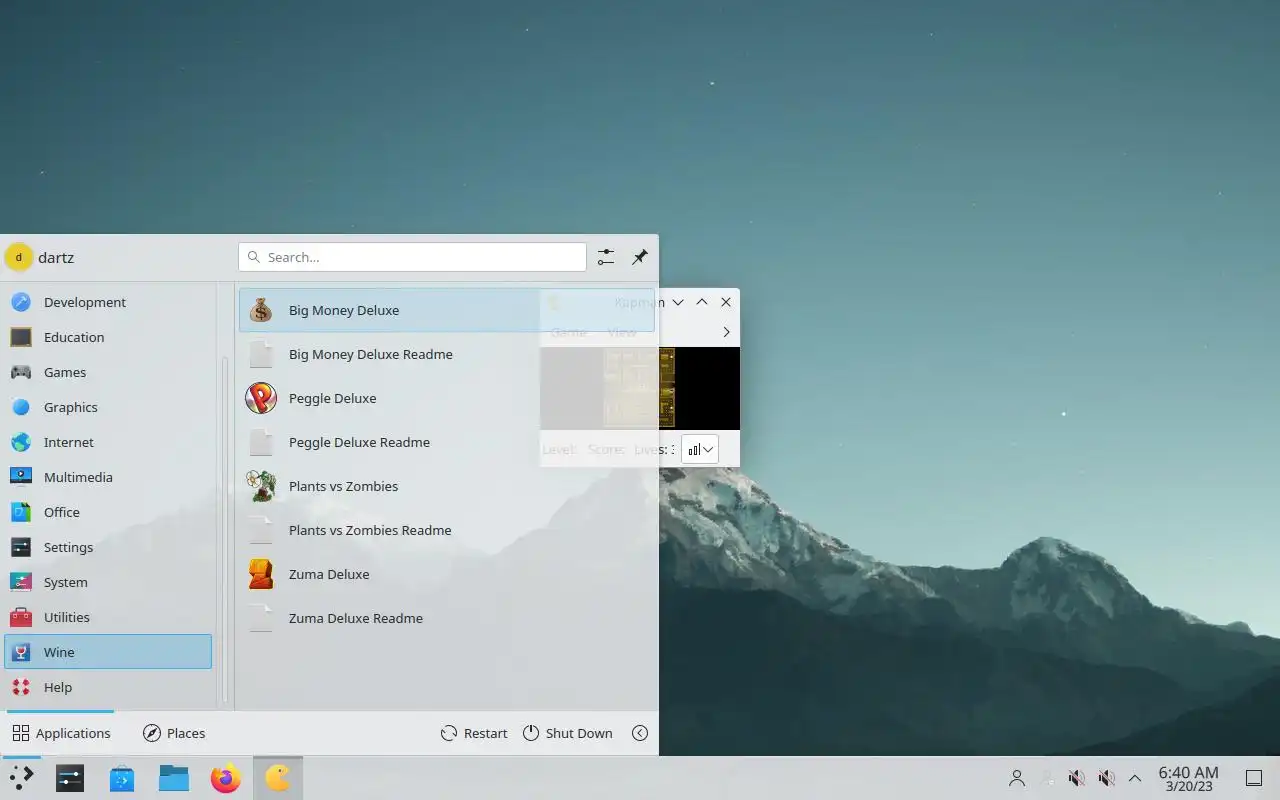Expand Kapman menu overflow chevron
Viewport: 1280px width, 800px height.
click(726, 332)
